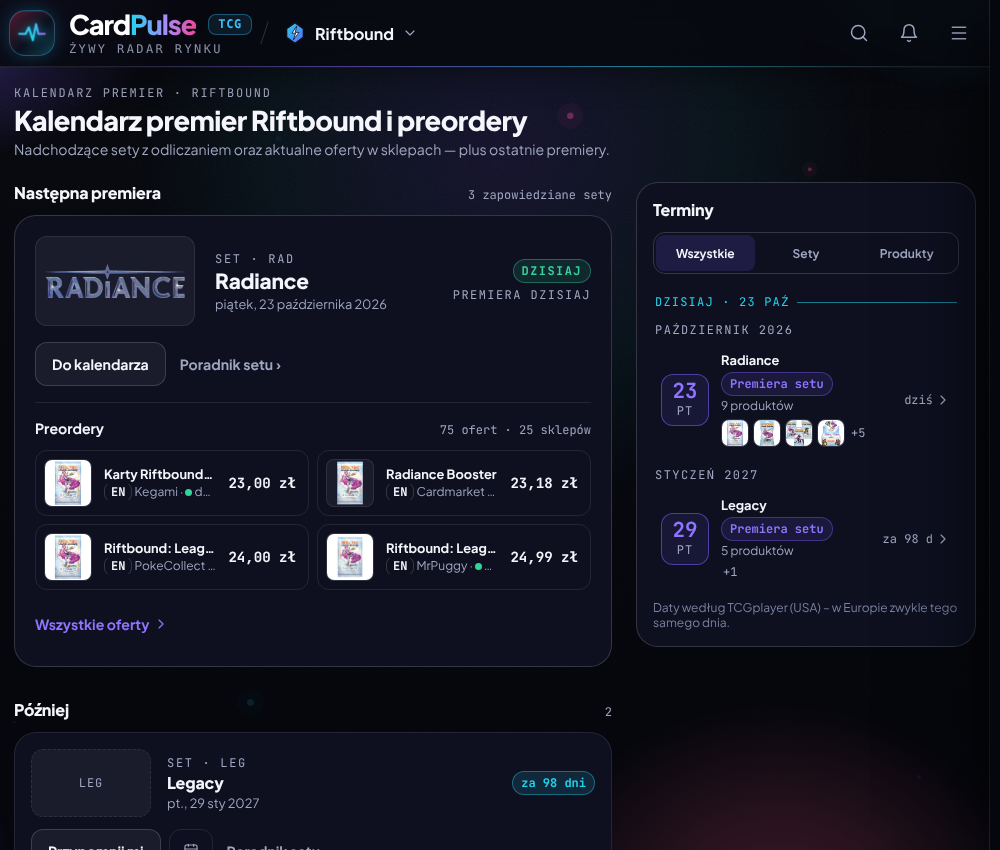Select the Sety tab in Terminy
The width and height of the screenshot is (1000, 850).
(x=805, y=253)
